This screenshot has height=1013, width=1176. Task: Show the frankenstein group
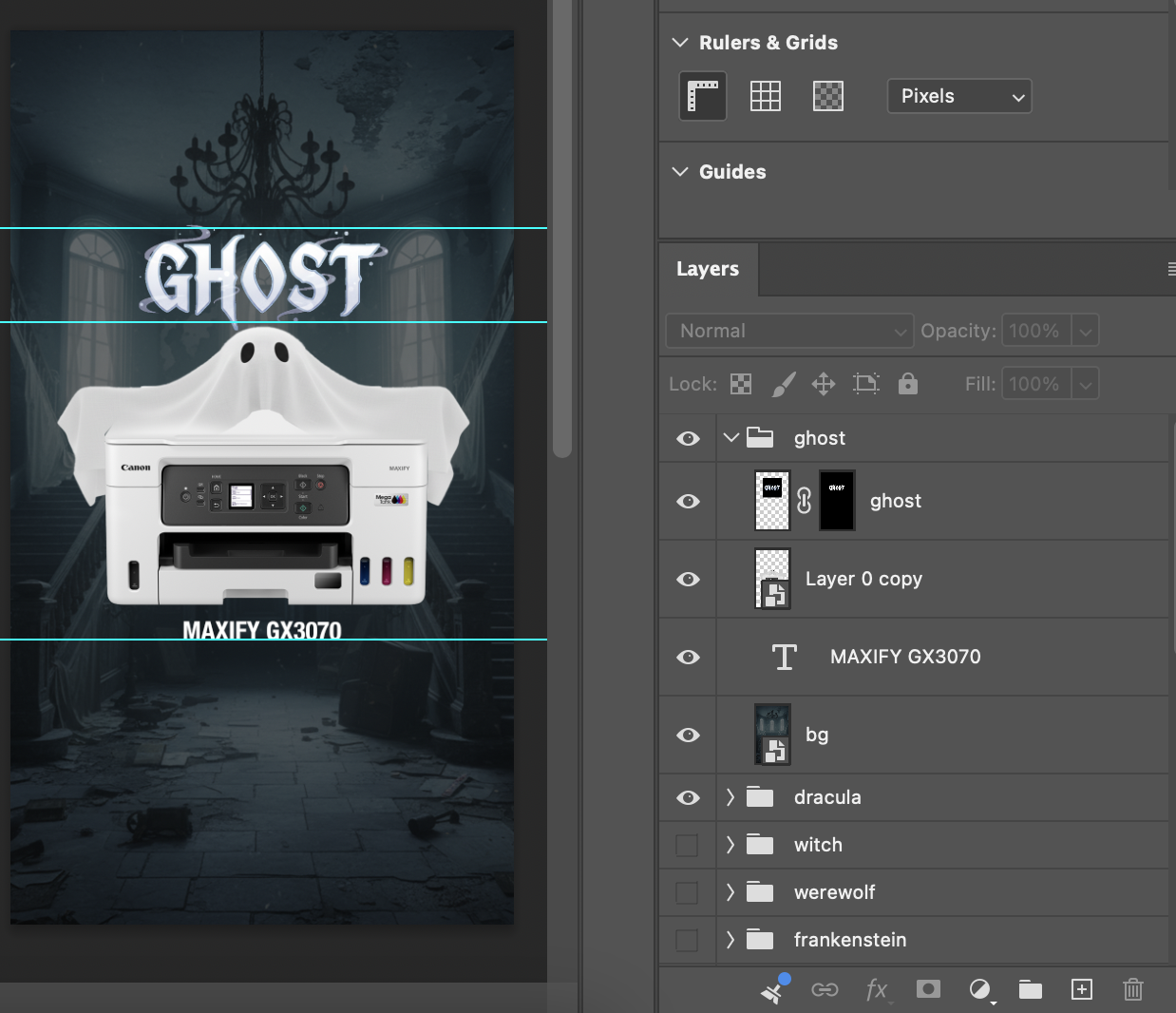pos(687,940)
